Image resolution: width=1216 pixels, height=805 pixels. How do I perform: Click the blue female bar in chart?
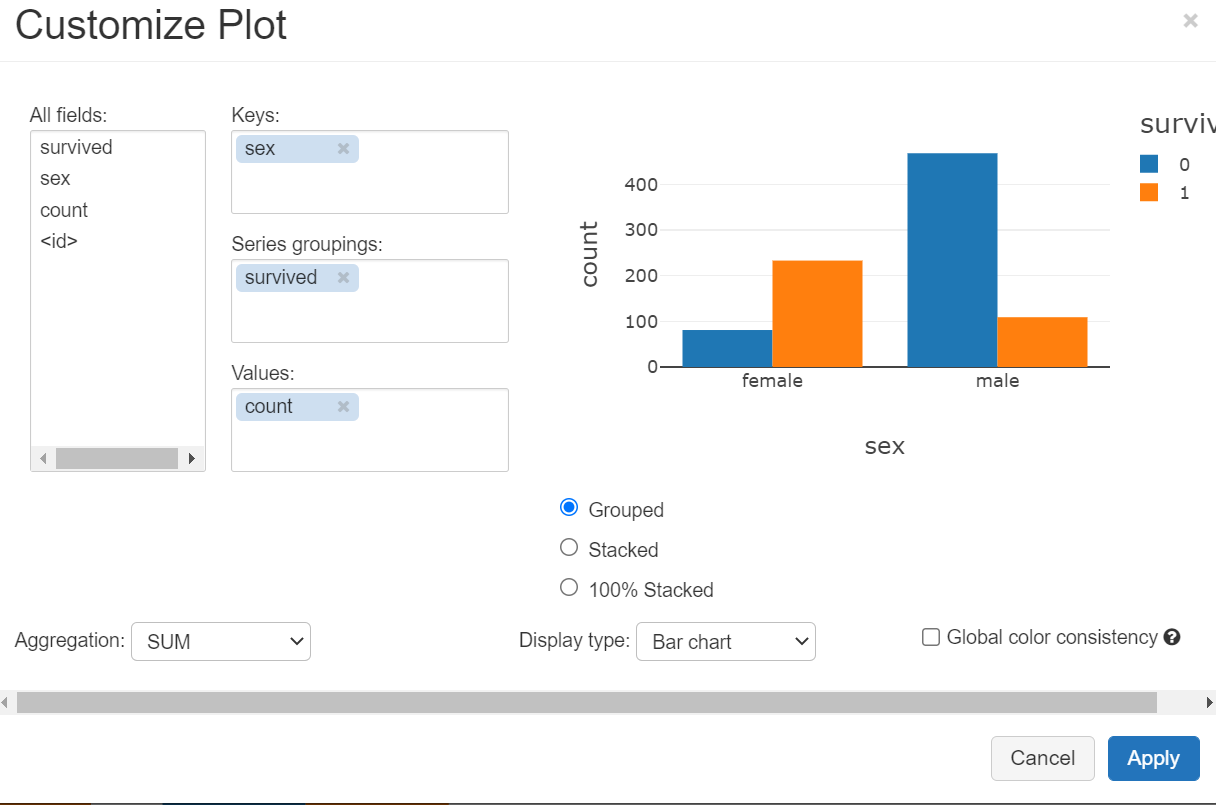click(727, 348)
